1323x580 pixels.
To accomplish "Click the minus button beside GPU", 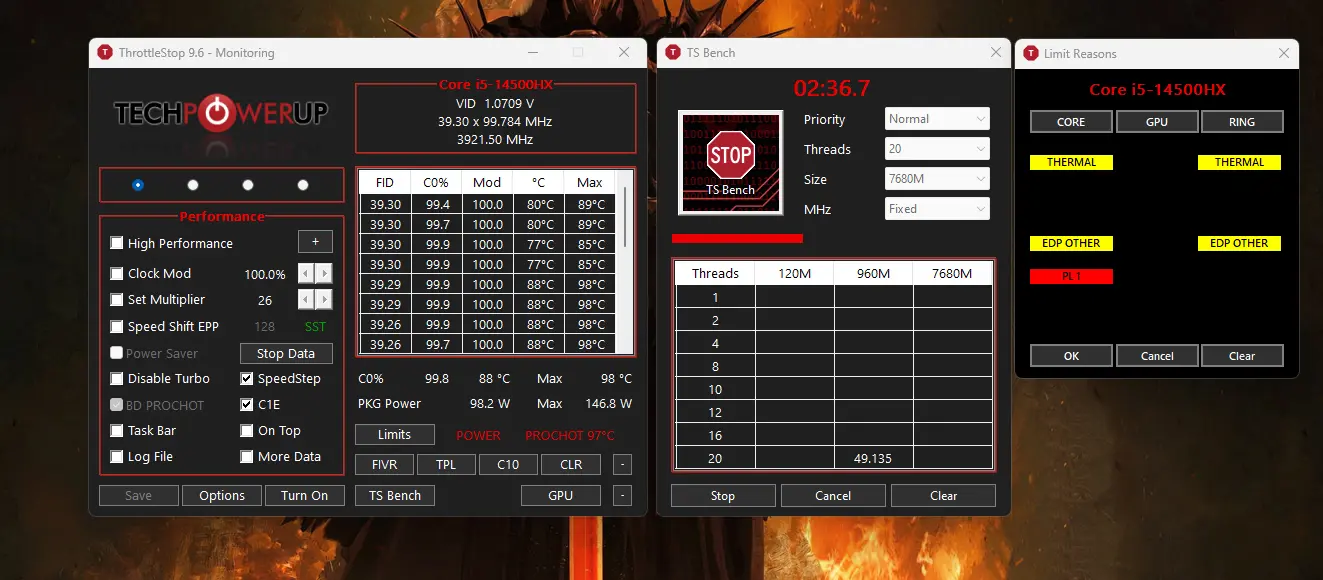I will click(x=622, y=495).
